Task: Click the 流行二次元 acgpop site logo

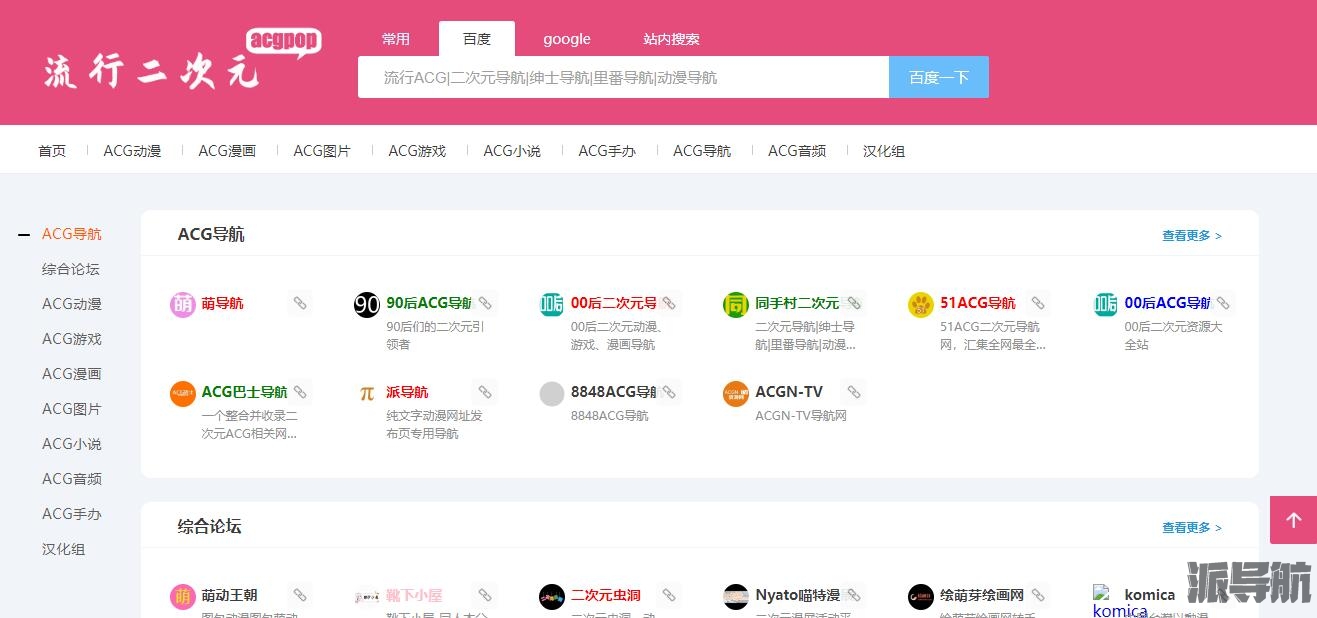Action: coord(182,59)
